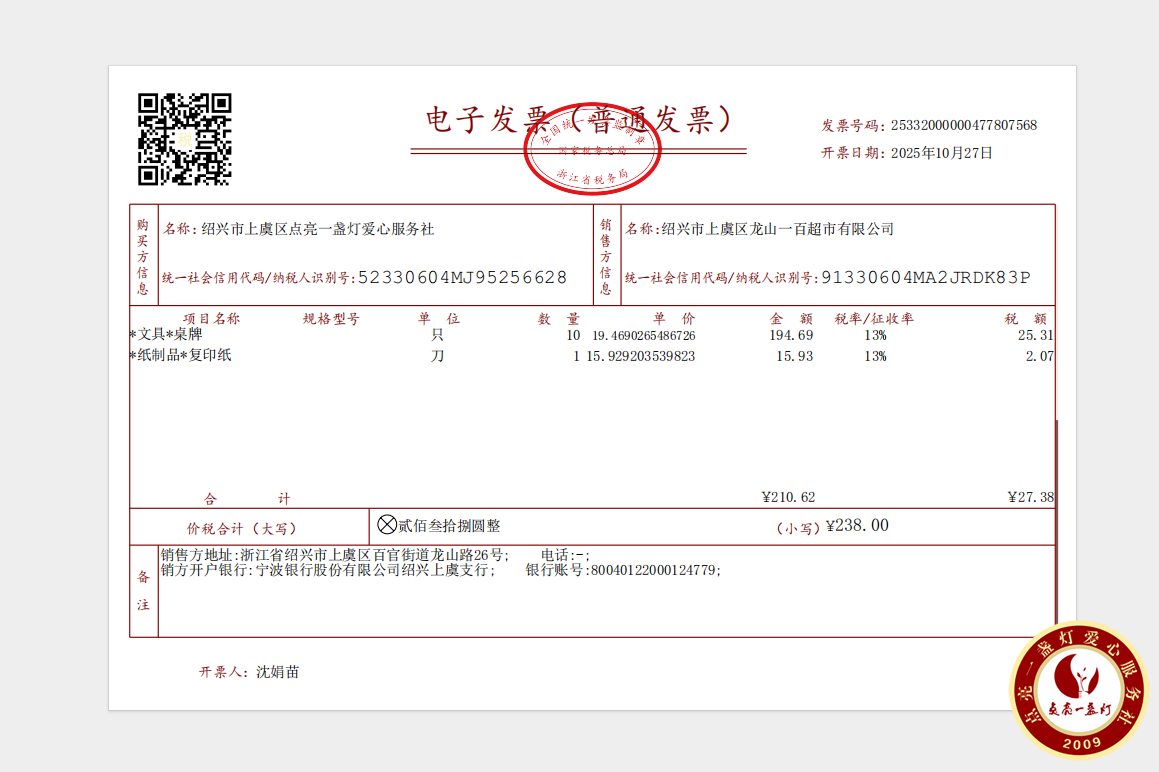Click the subtotal amount ¥210.62
Screen dimensions: 1159x772
pos(788,497)
